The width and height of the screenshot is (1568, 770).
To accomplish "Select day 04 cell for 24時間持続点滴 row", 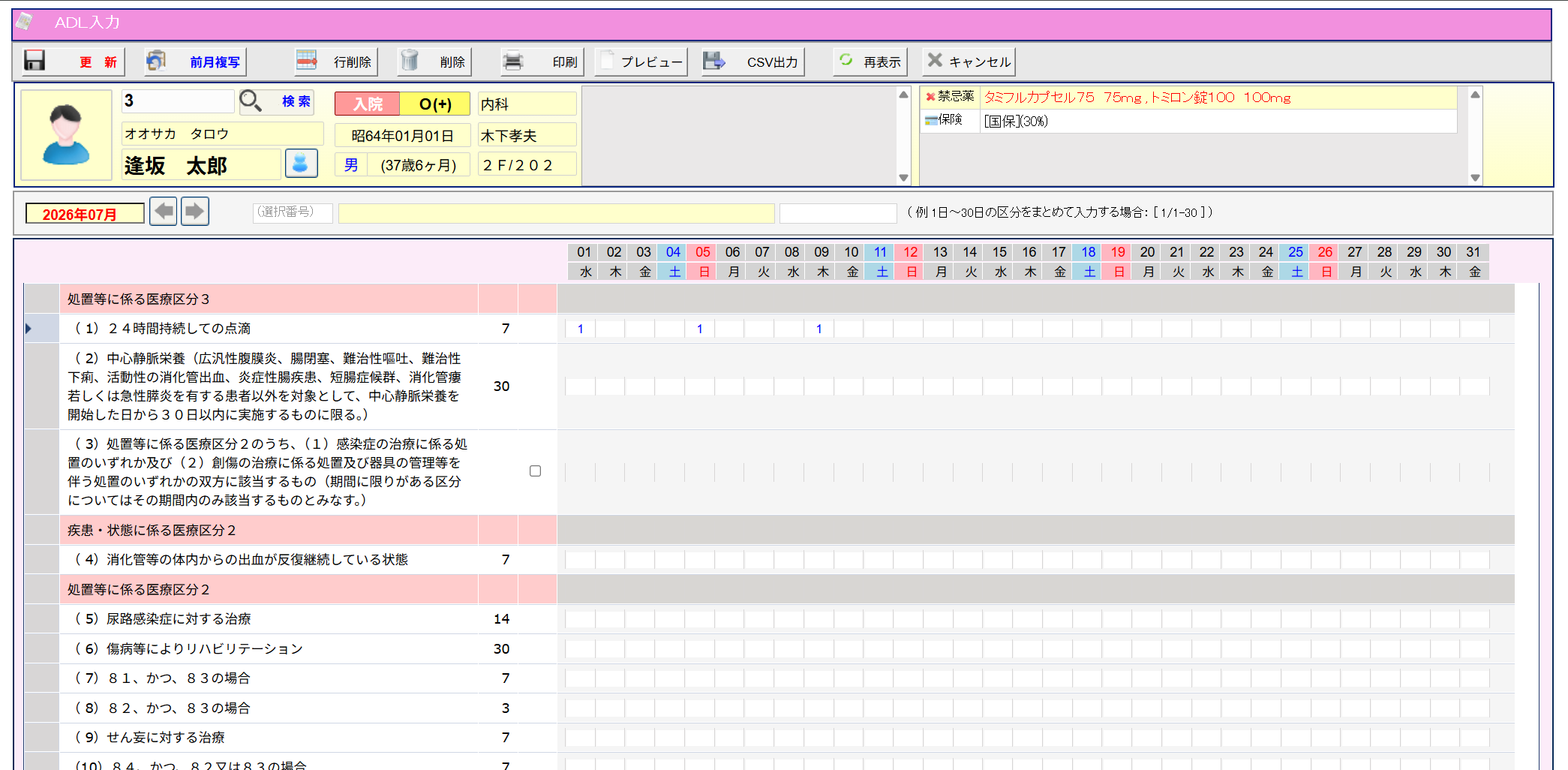I will [x=670, y=329].
